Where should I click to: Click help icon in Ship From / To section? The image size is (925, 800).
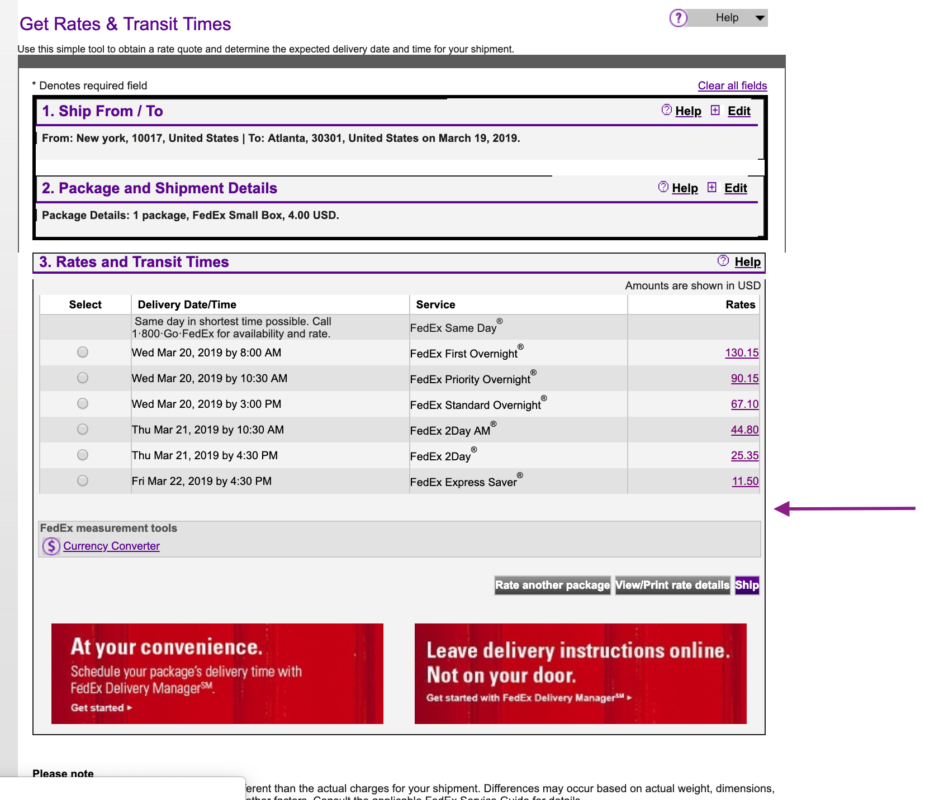coord(667,110)
